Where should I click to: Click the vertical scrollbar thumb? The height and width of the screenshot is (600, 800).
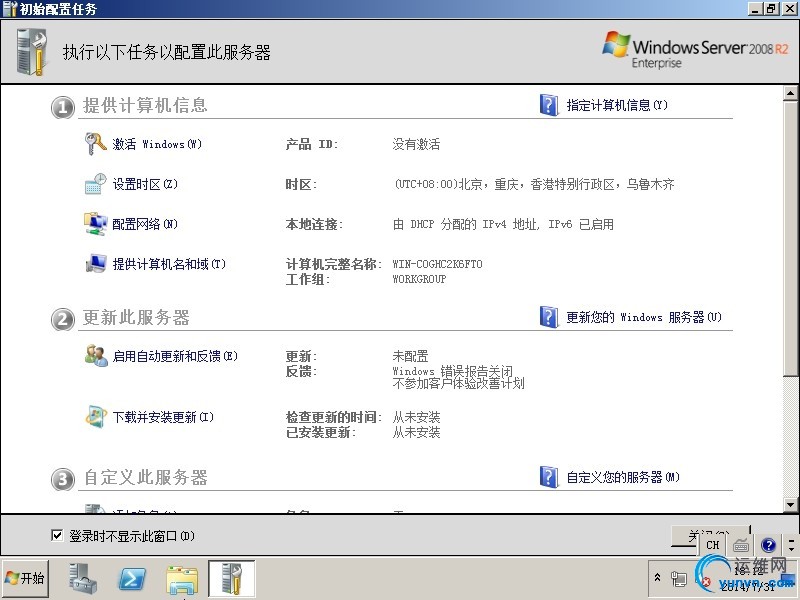[x=790, y=238]
